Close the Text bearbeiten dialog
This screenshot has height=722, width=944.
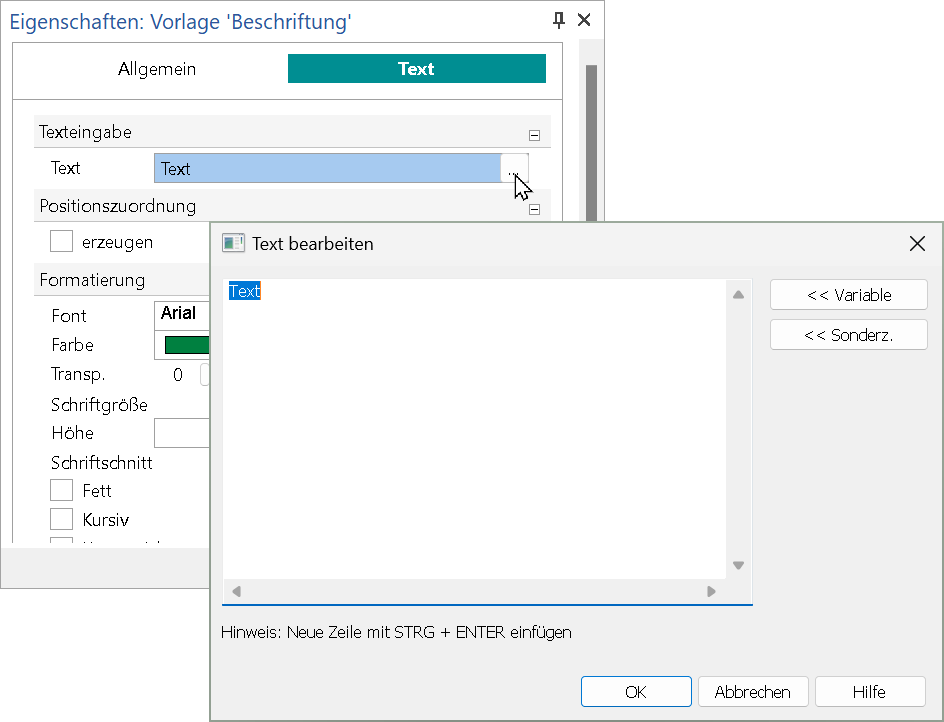tap(917, 243)
